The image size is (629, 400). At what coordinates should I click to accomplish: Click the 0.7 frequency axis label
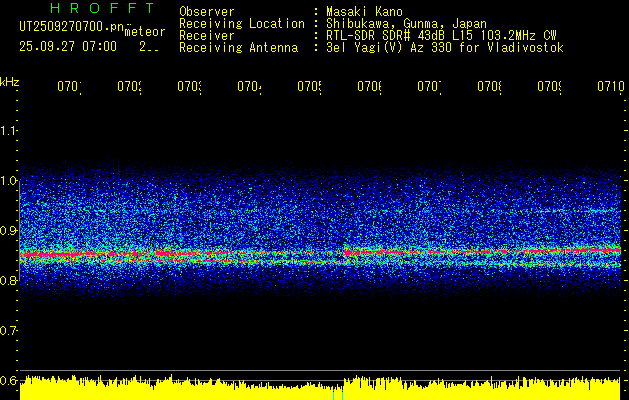tap(8, 330)
